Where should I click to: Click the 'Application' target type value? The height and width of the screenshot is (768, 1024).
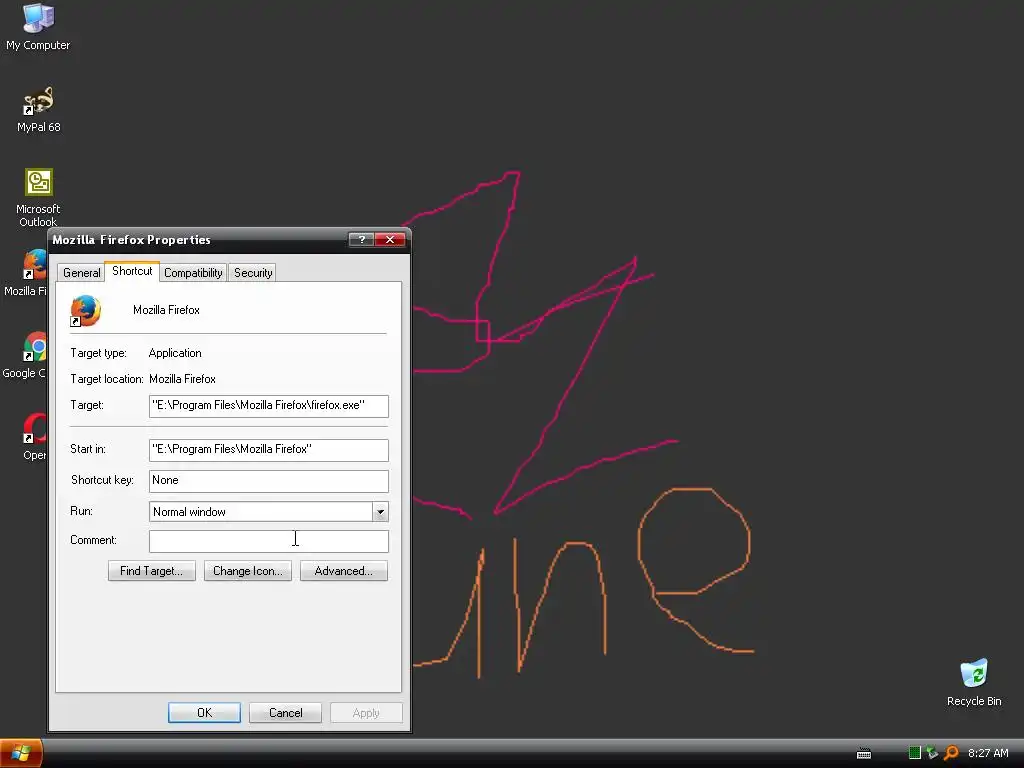click(x=175, y=353)
